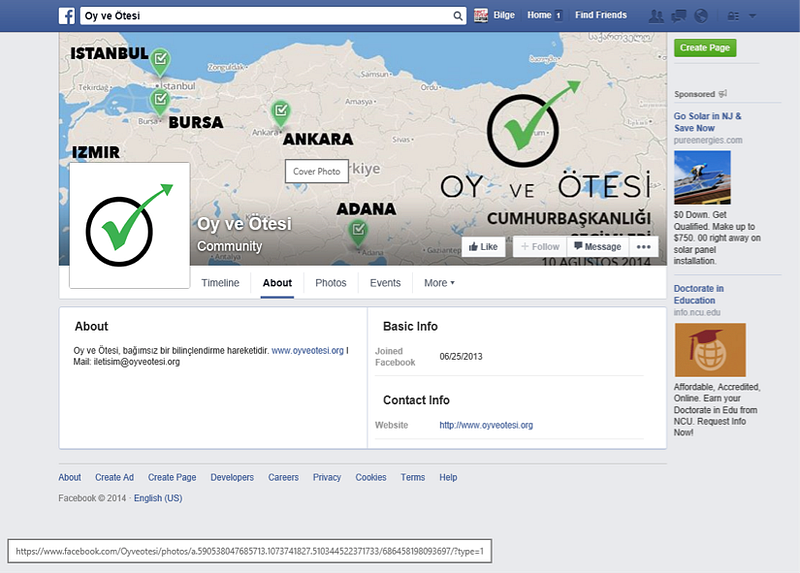Click the Bursa map pin marker

pos(160,101)
